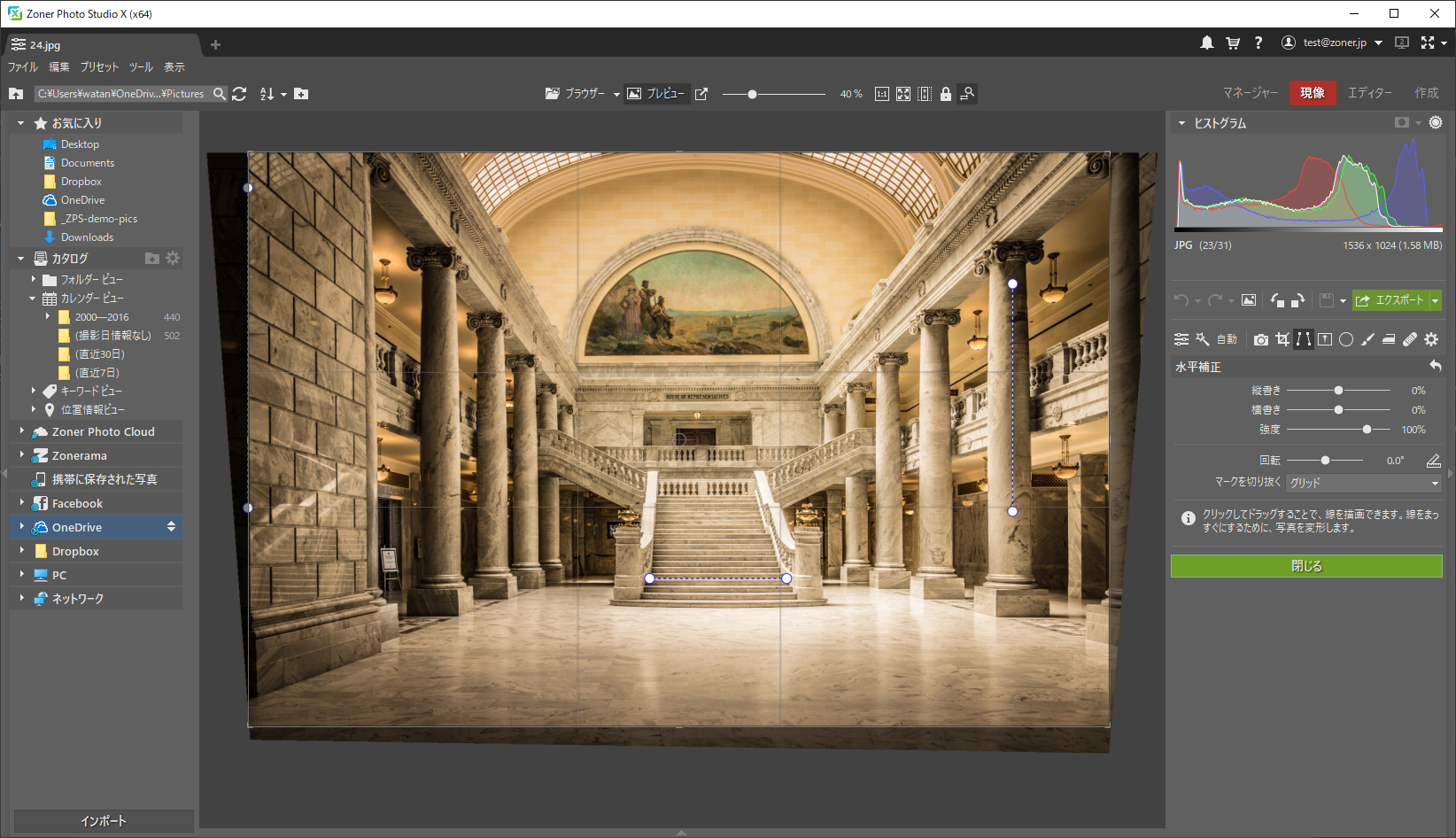Image resolution: width=1456 pixels, height=838 pixels.
Task: Click the green 閉じる button
Action: pyautogui.click(x=1306, y=566)
